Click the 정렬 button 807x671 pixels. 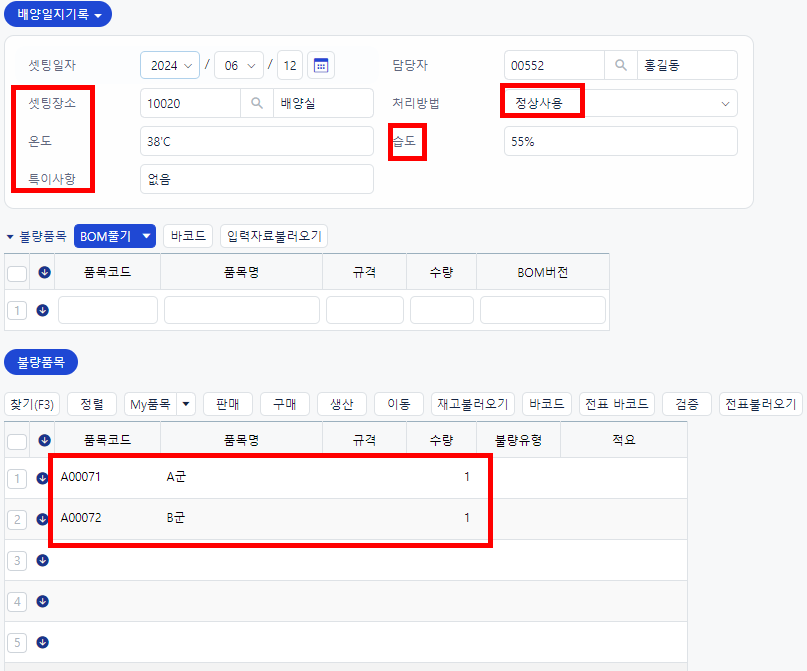(92, 404)
